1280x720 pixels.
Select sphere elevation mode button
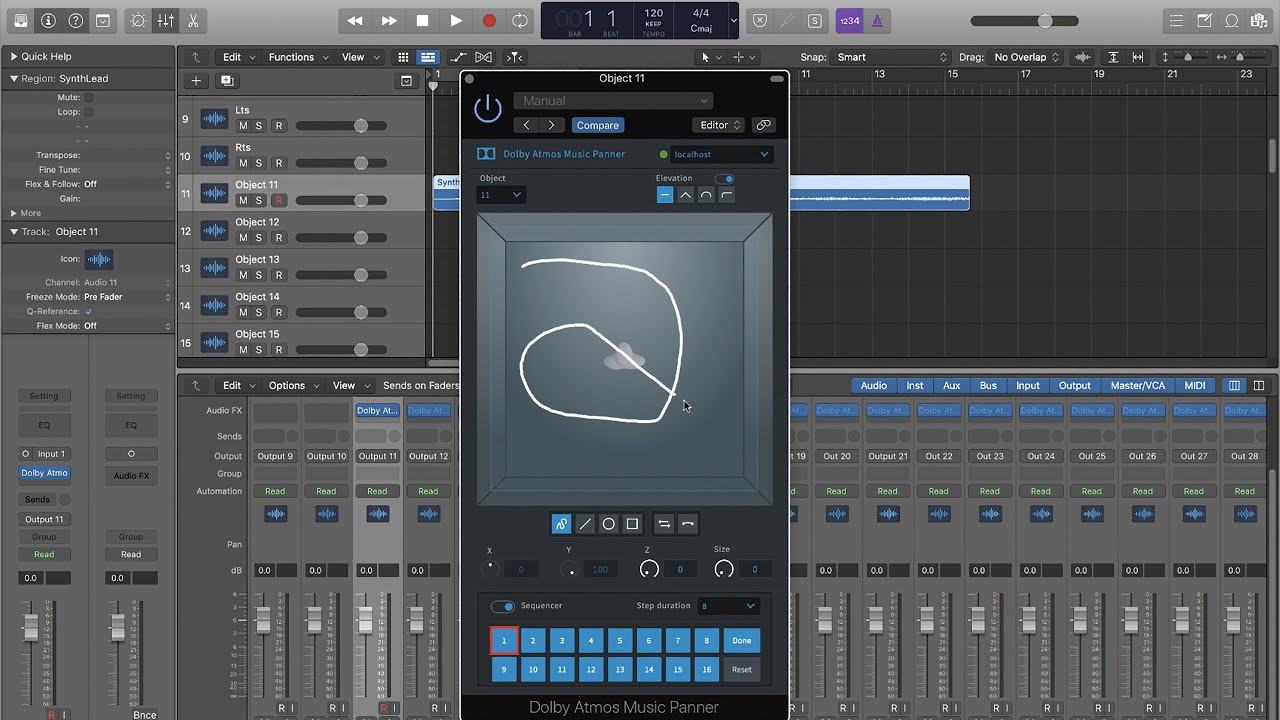(x=706, y=195)
